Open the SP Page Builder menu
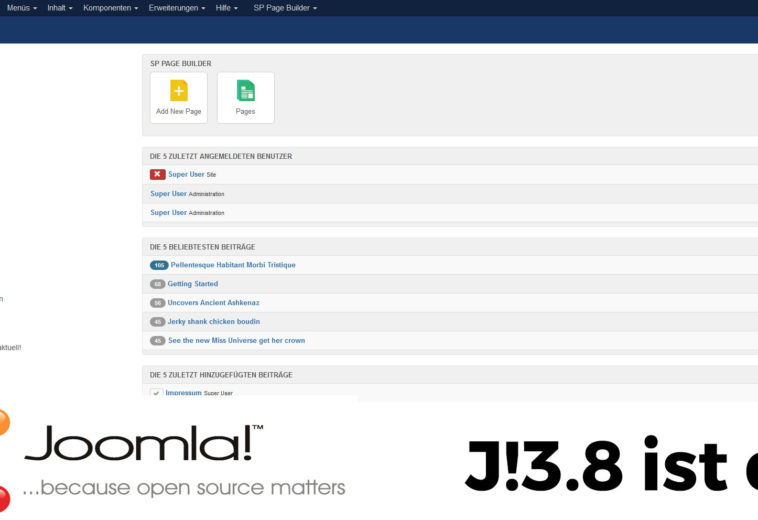 (x=285, y=8)
